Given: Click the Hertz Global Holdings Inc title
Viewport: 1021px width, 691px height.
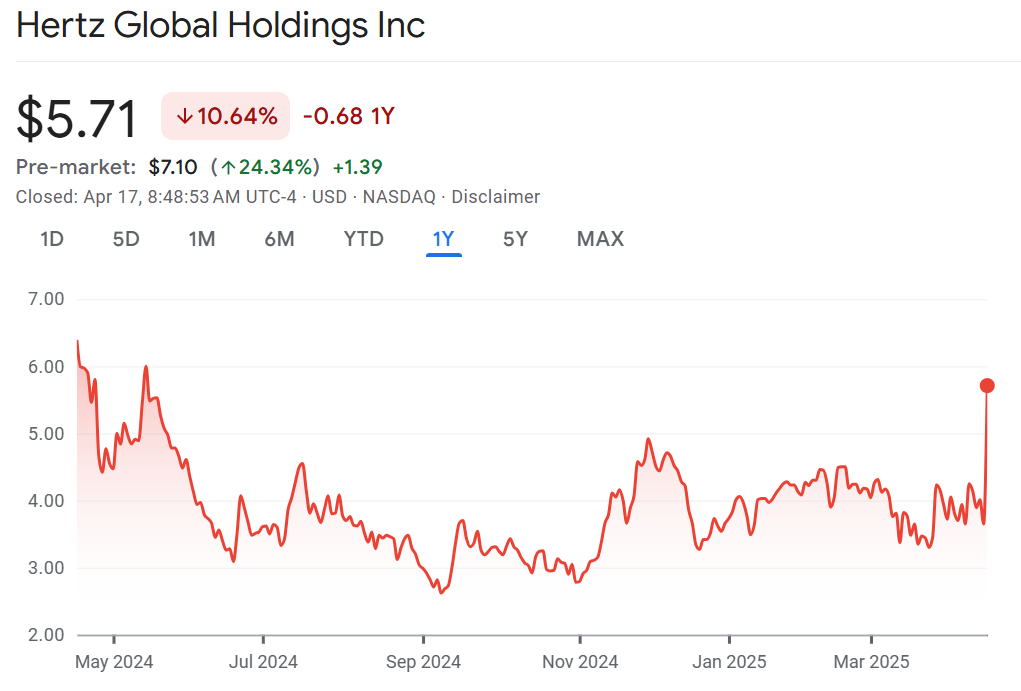Looking at the screenshot, I should pyautogui.click(x=221, y=26).
